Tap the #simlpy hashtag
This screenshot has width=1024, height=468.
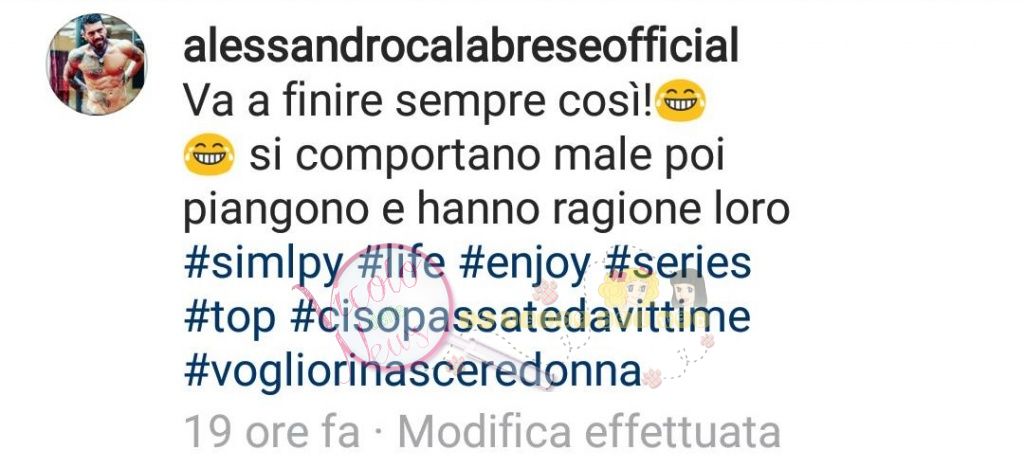tap(263, 266)
